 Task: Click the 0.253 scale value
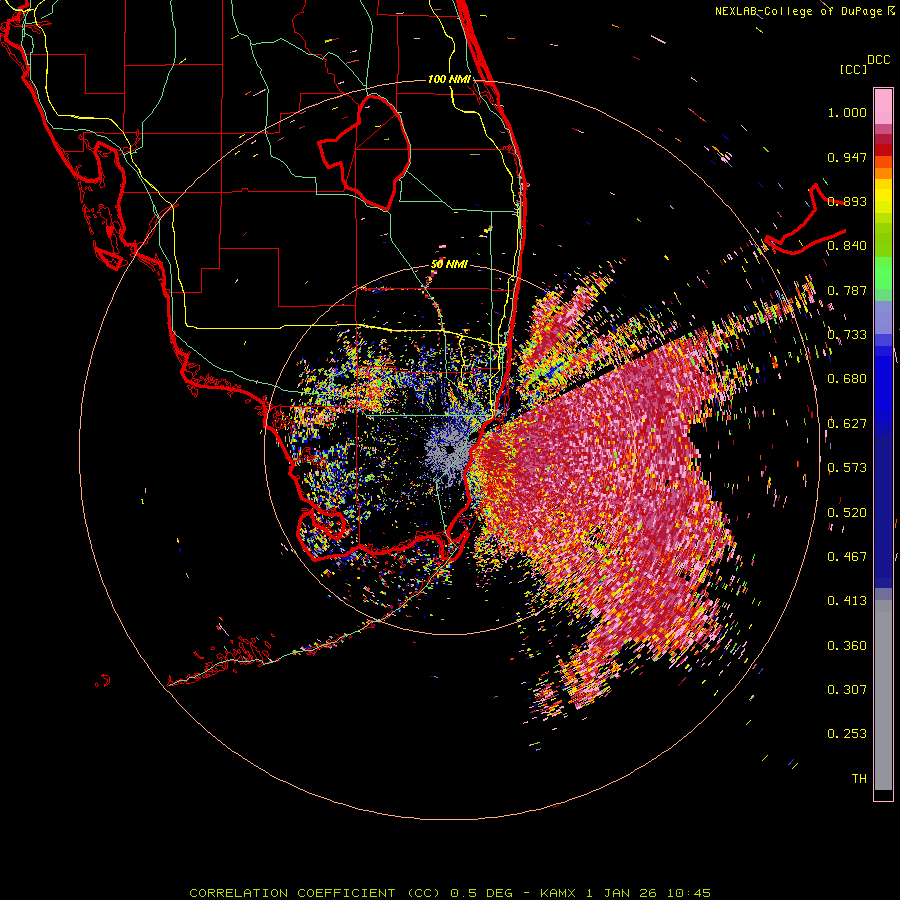(847, 734)
